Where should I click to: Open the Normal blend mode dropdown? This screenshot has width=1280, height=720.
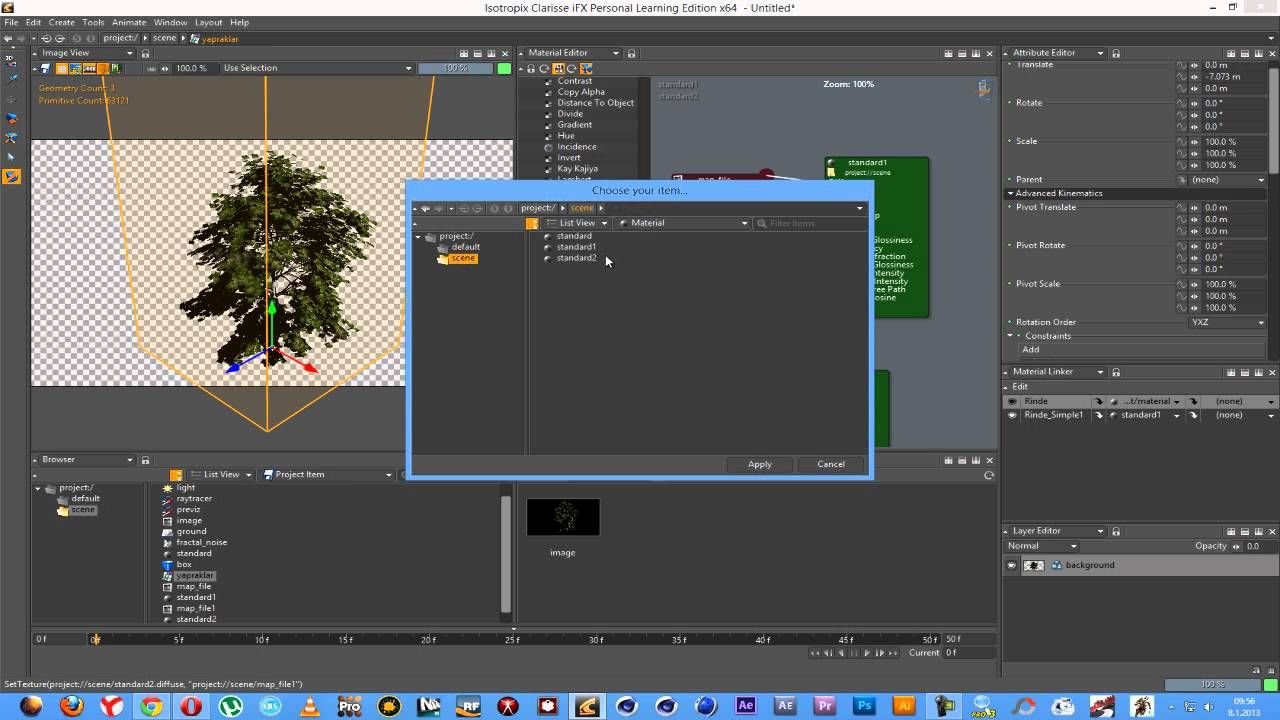pyautogui.click(x=1042, y=546)
